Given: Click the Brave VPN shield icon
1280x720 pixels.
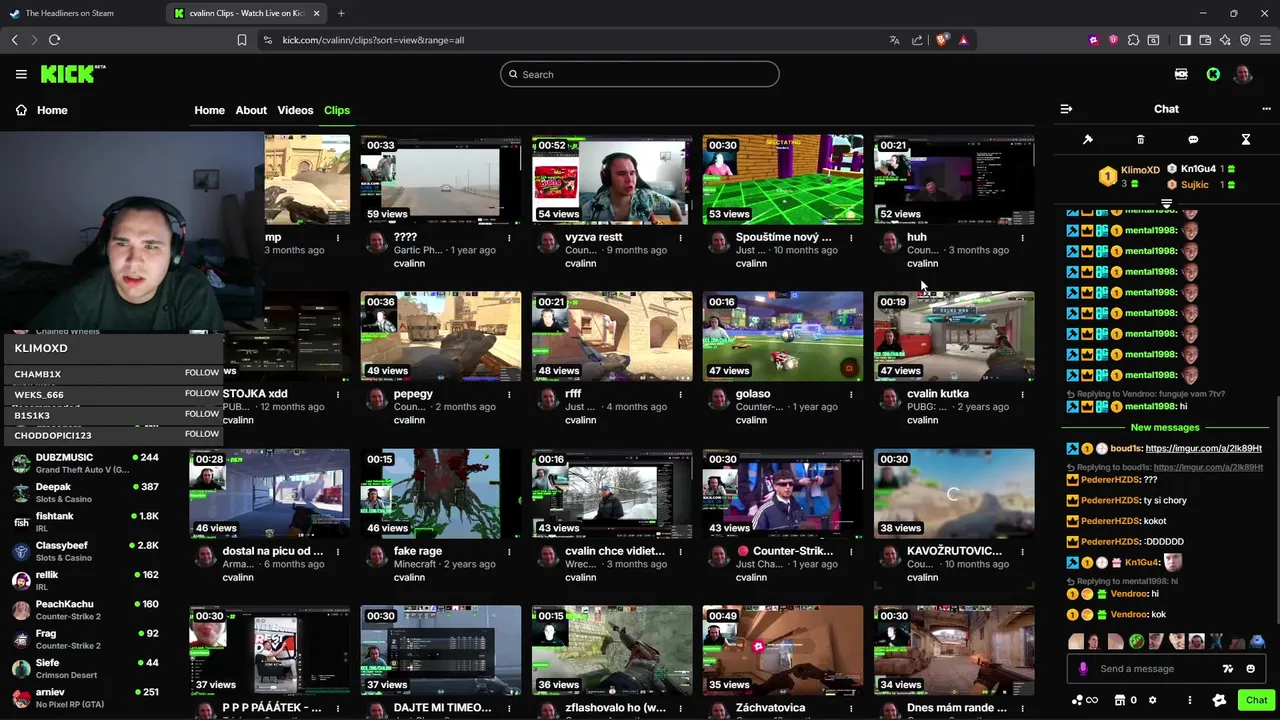Looking at the screenshot, I should (x=1245, y=40).
